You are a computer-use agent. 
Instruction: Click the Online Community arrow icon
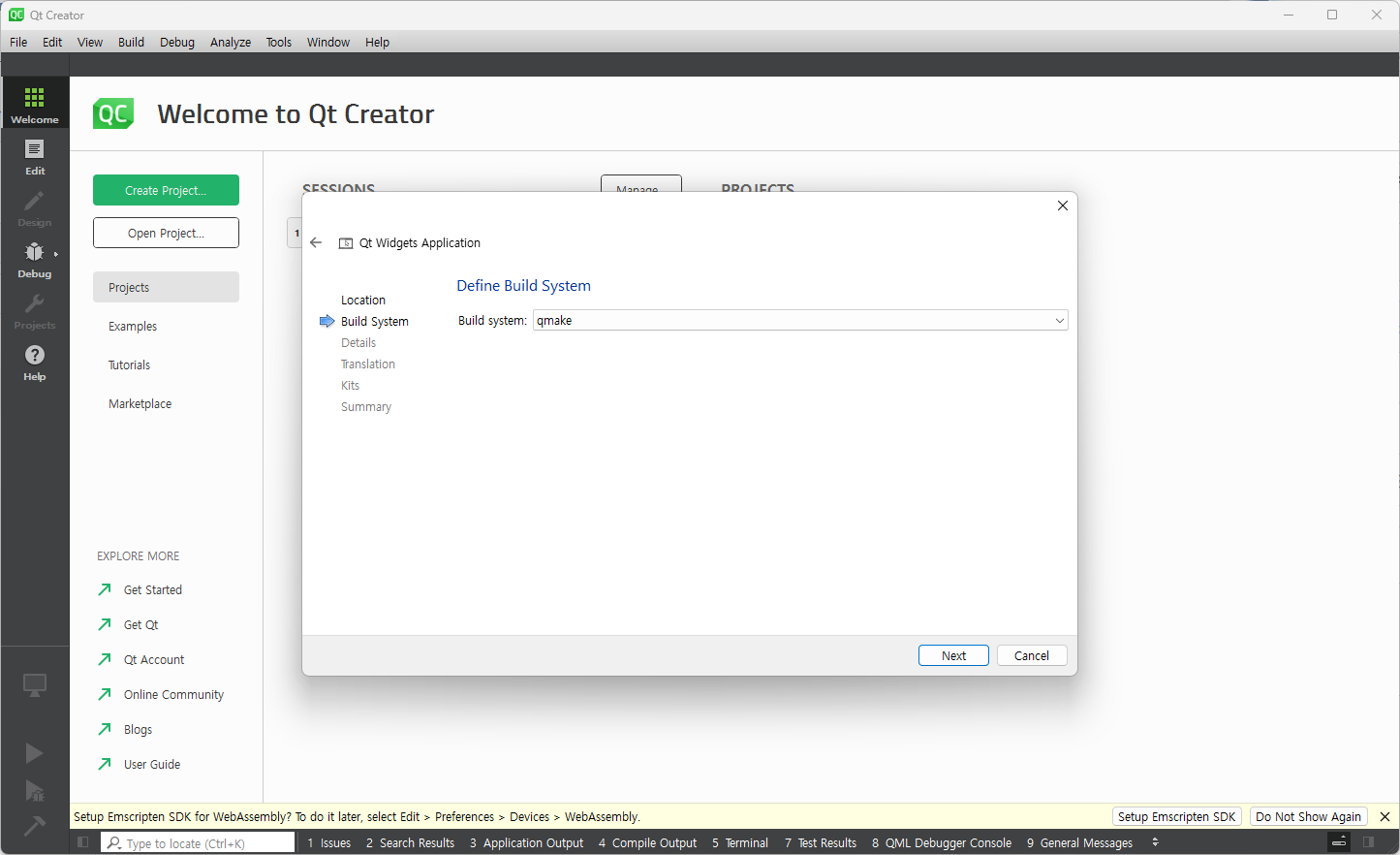click(x=105, y=694)
